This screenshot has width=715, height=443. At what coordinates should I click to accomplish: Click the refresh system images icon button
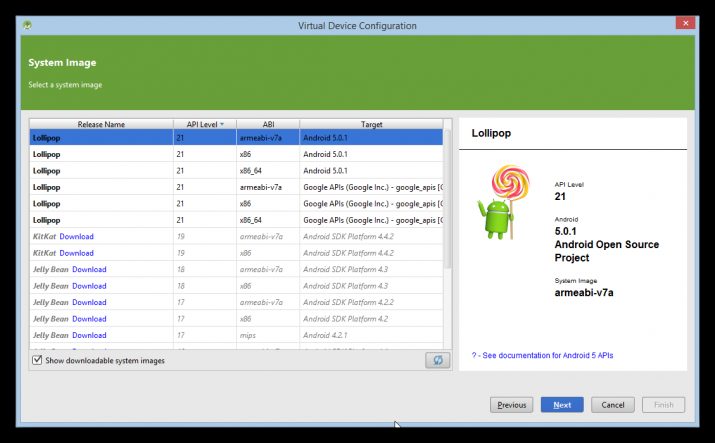tap(437, 360)
